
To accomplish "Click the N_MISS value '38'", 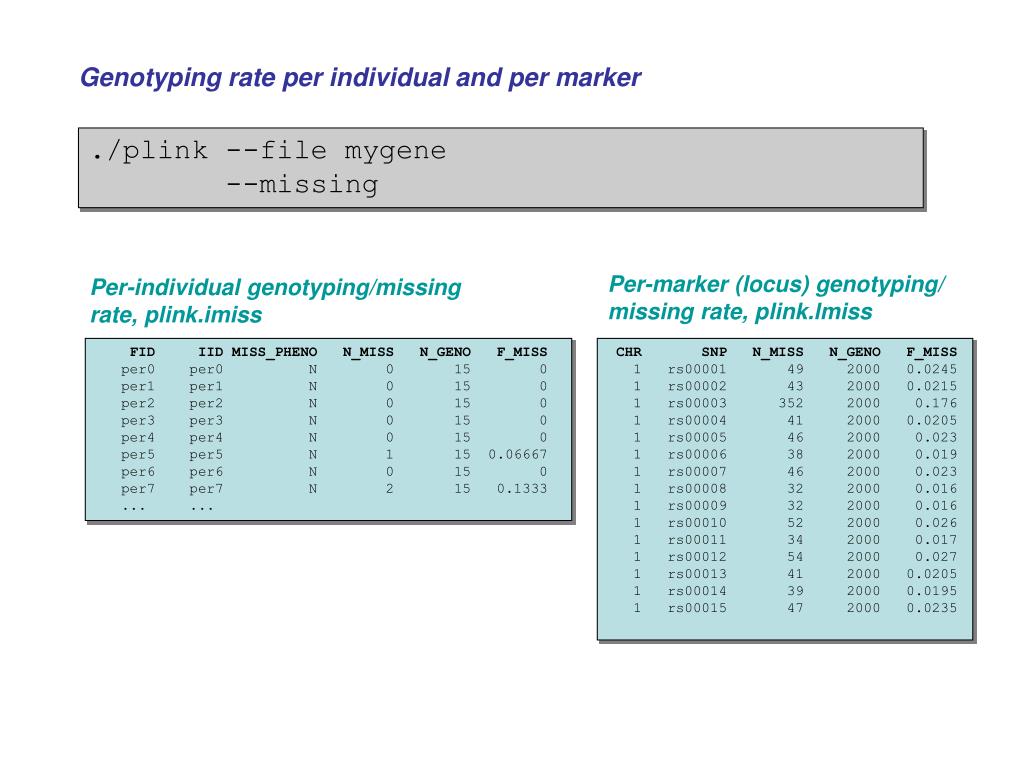I will coord(795,455).
